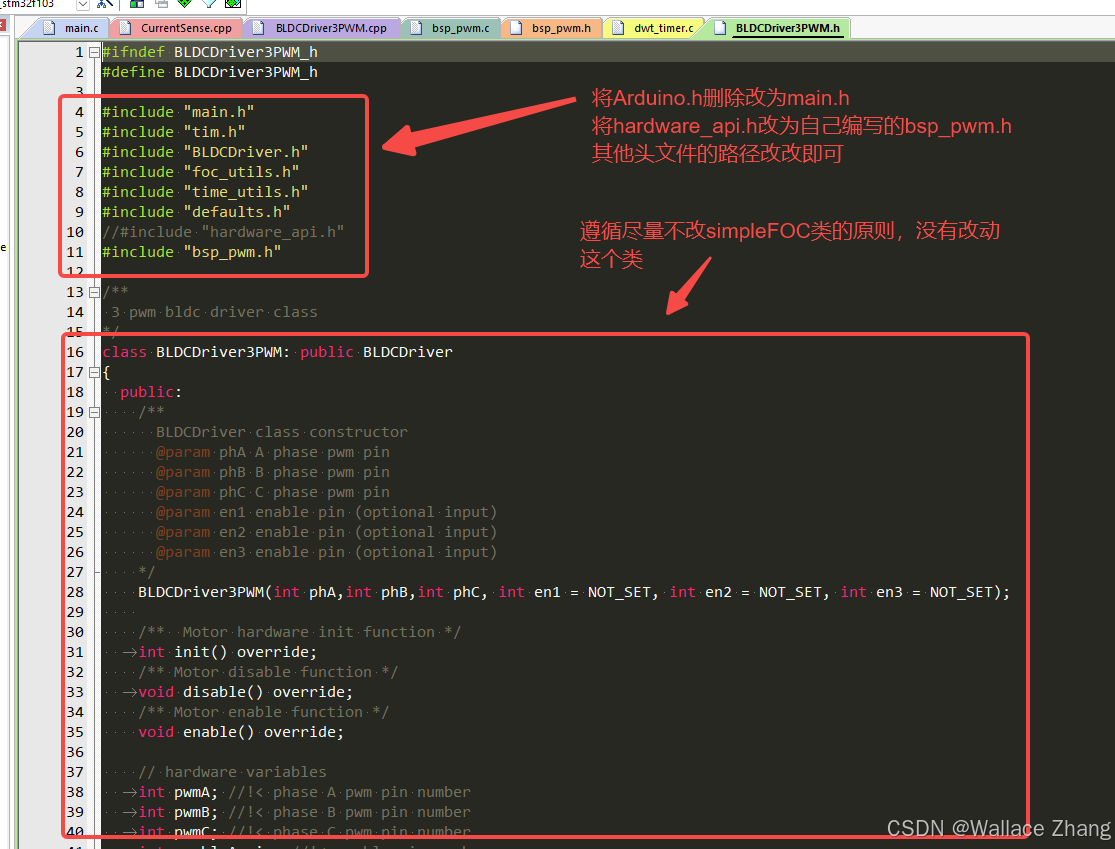Open the stm32f103 workspace dropdown arrow
The height and width of the screenshot is (849, 1115).
83,5
